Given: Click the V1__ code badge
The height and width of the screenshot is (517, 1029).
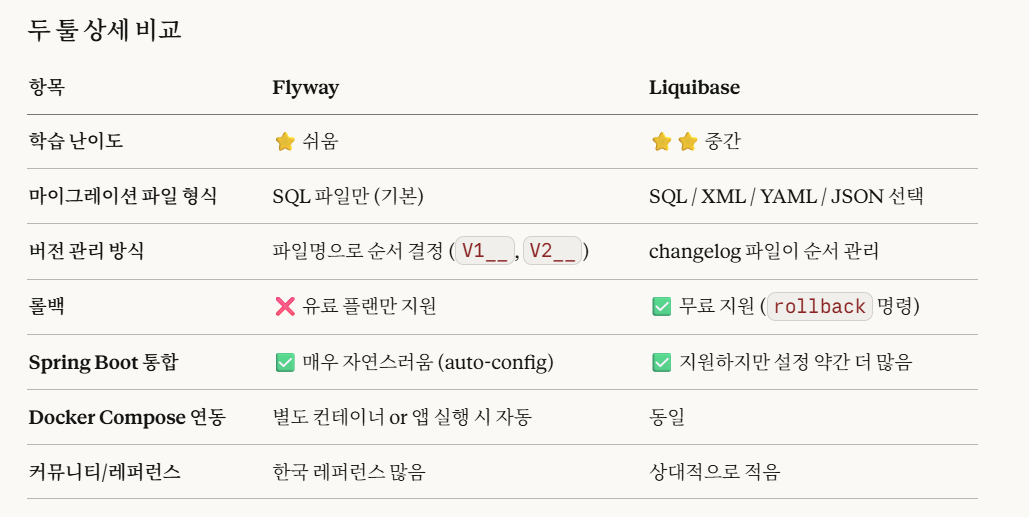Looking at the screenshot, I should (485, 252).
